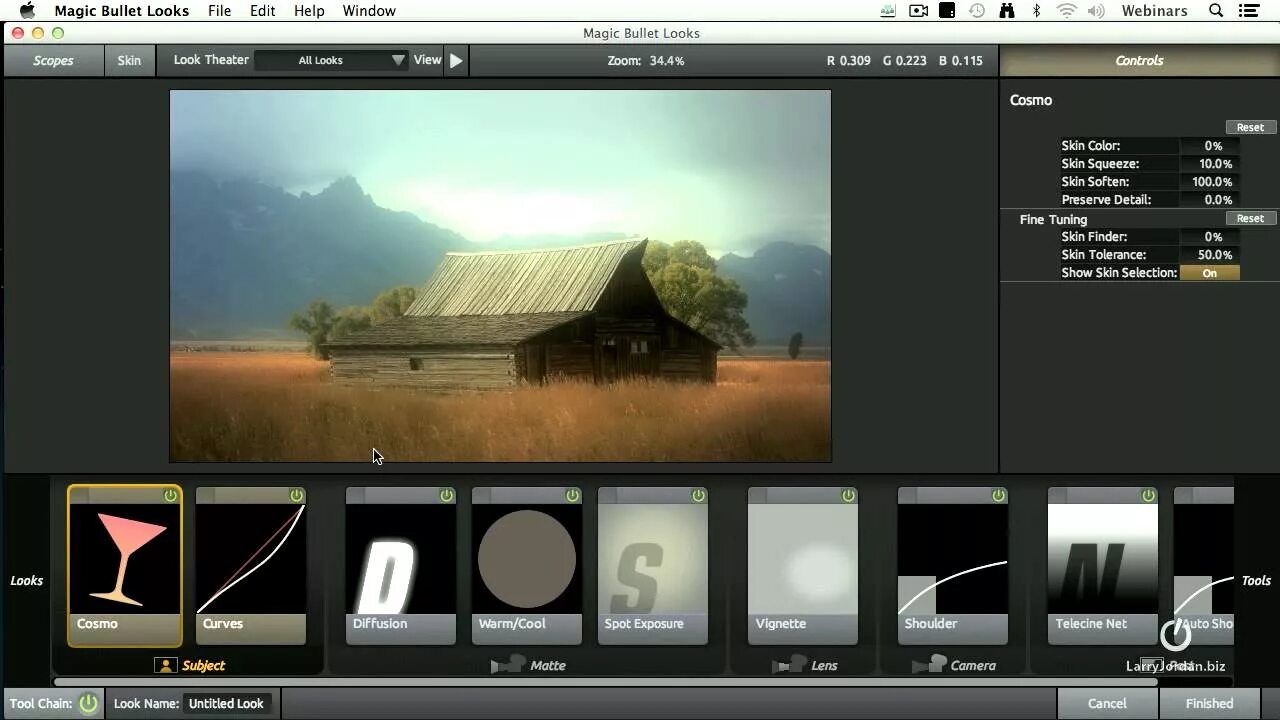The image size is (1280, 720).
Task: Toggle the Cosmo look power button
Action: 170,494
